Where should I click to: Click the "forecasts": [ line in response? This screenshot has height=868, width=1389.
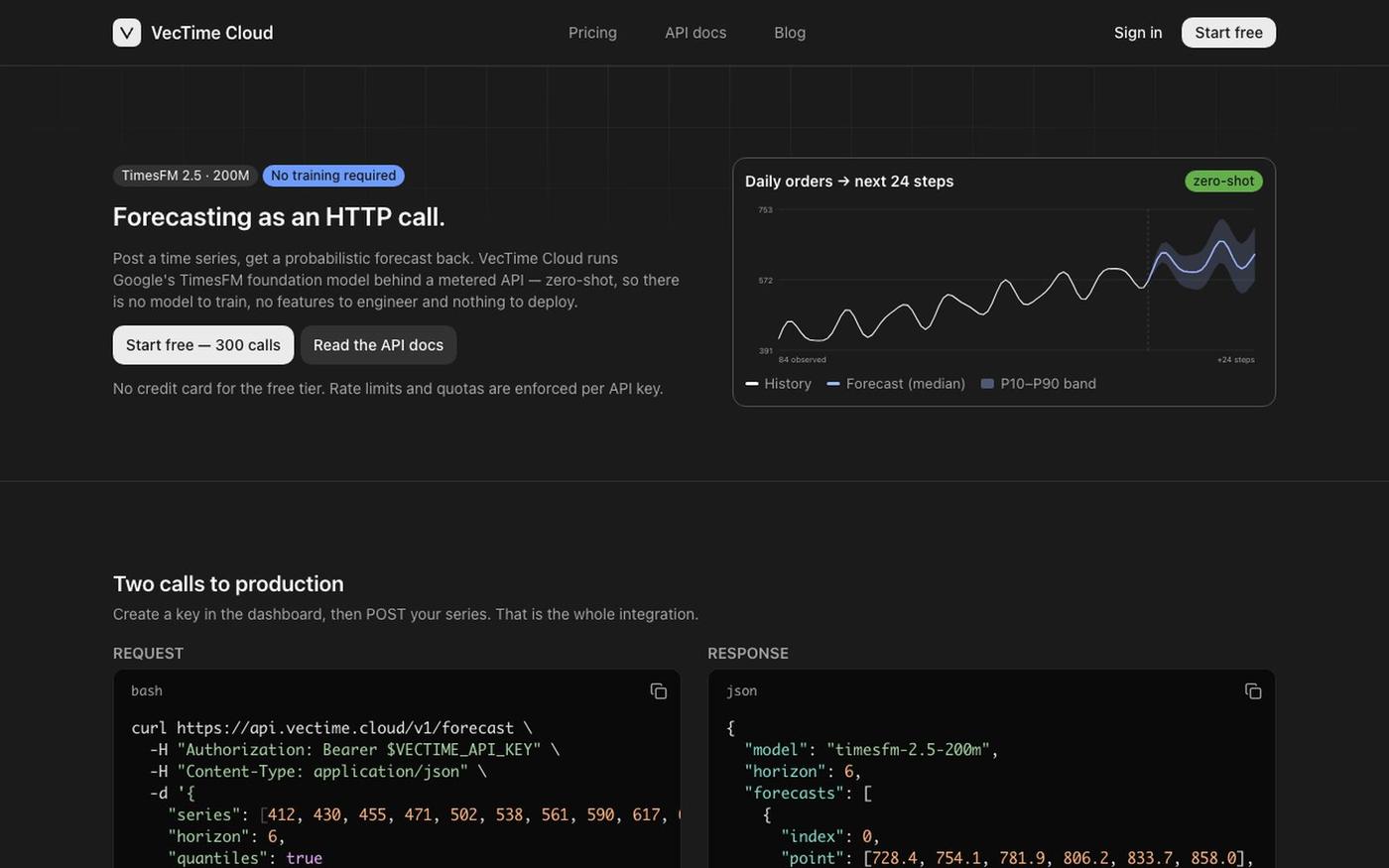click(x=808, y=794)
